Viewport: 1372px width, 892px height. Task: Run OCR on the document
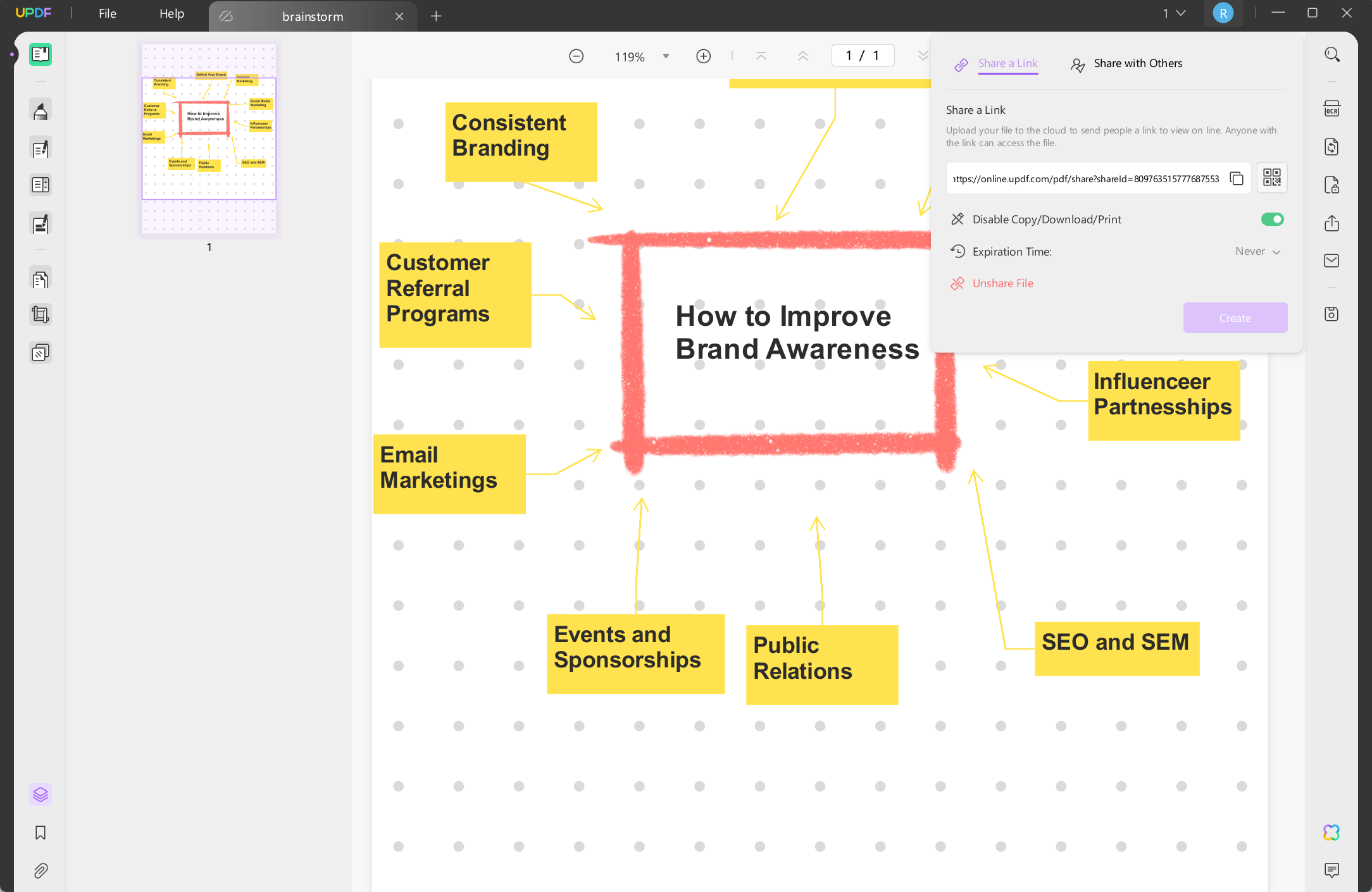tap(1331, 108)
